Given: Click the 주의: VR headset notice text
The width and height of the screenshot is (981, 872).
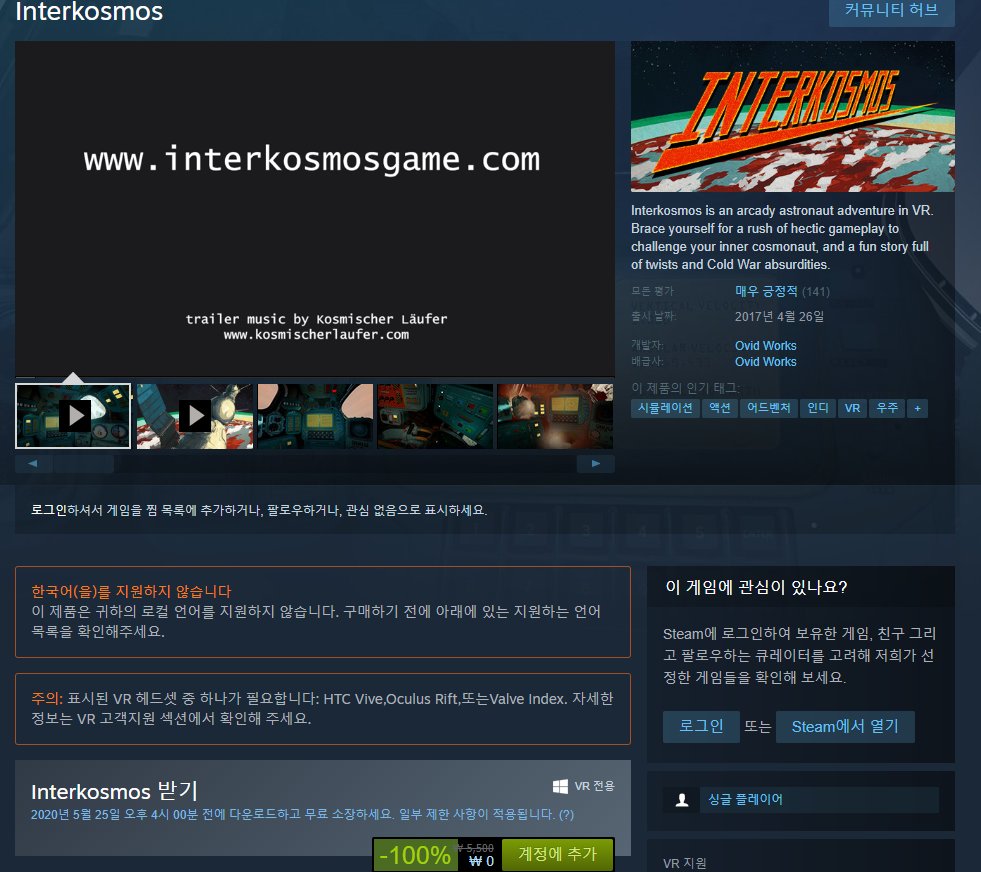Looking at the screenshot, I should (322, 708).
